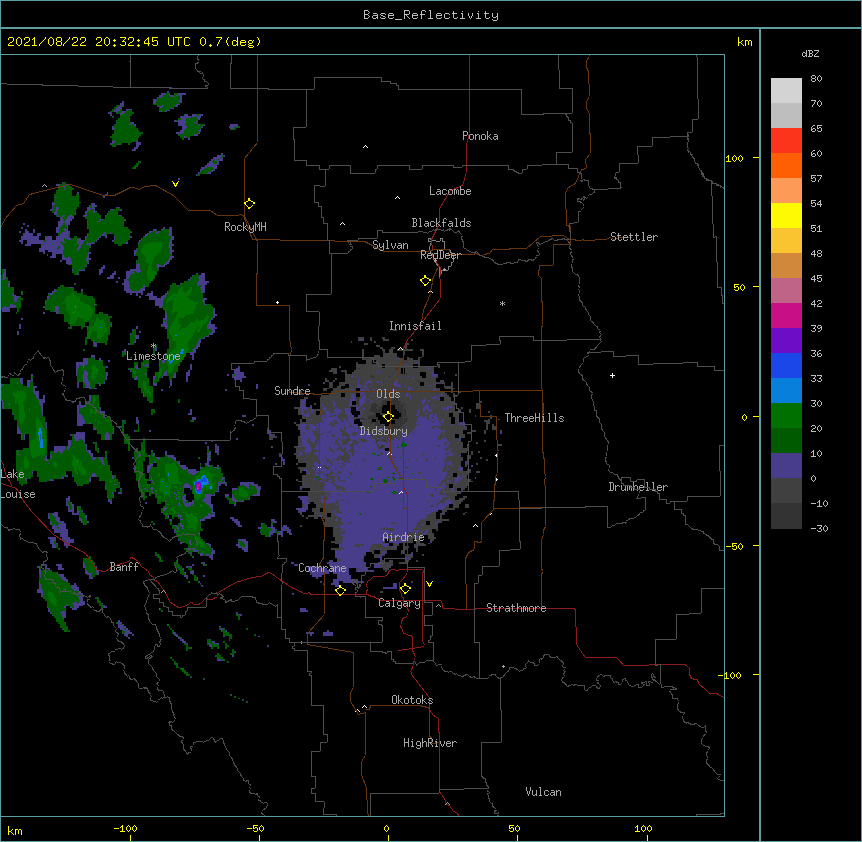Click the yellow V marker northeast of Calgary
Screen dimensions: 862x842
pos(429,584)
